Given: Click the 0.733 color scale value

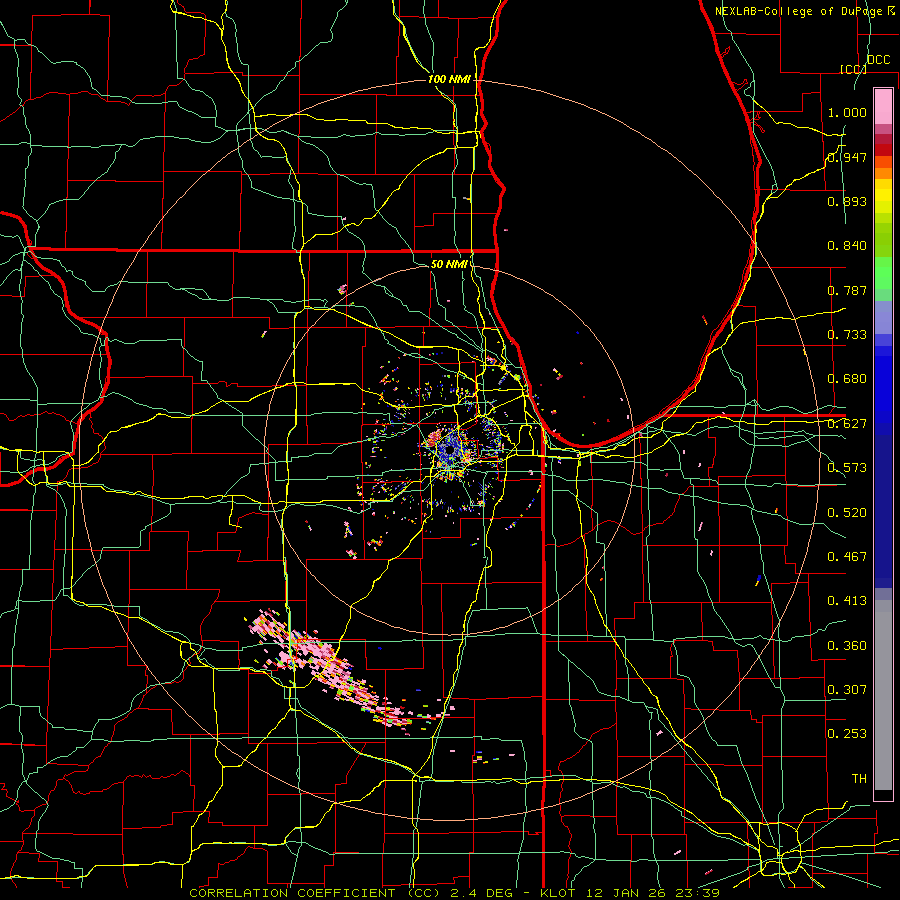Looking at the screenshot, I should 847,335.
